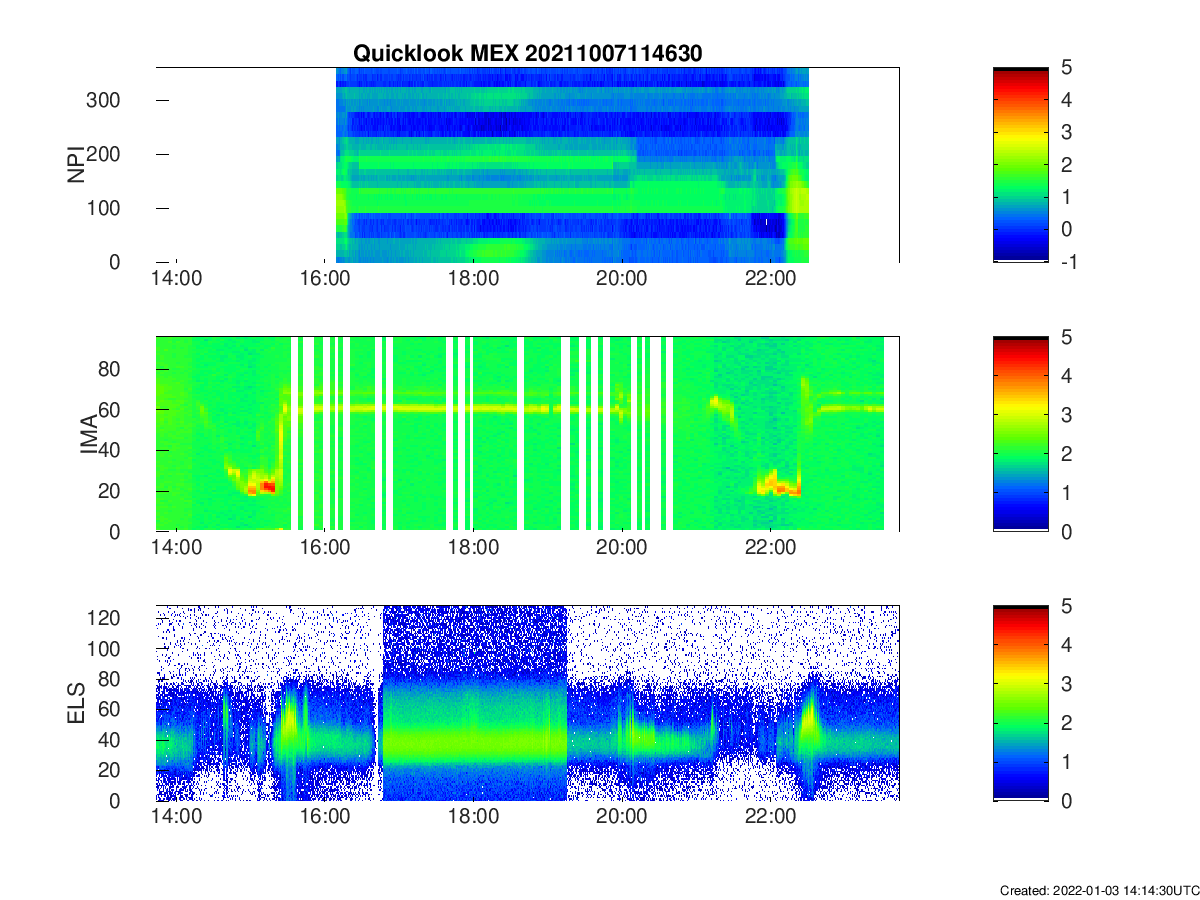Image resolution: width=1200 pixels, height=900 pixels.
Task: Click the 14:00 label under NPI plot
Action: point(176,280)
